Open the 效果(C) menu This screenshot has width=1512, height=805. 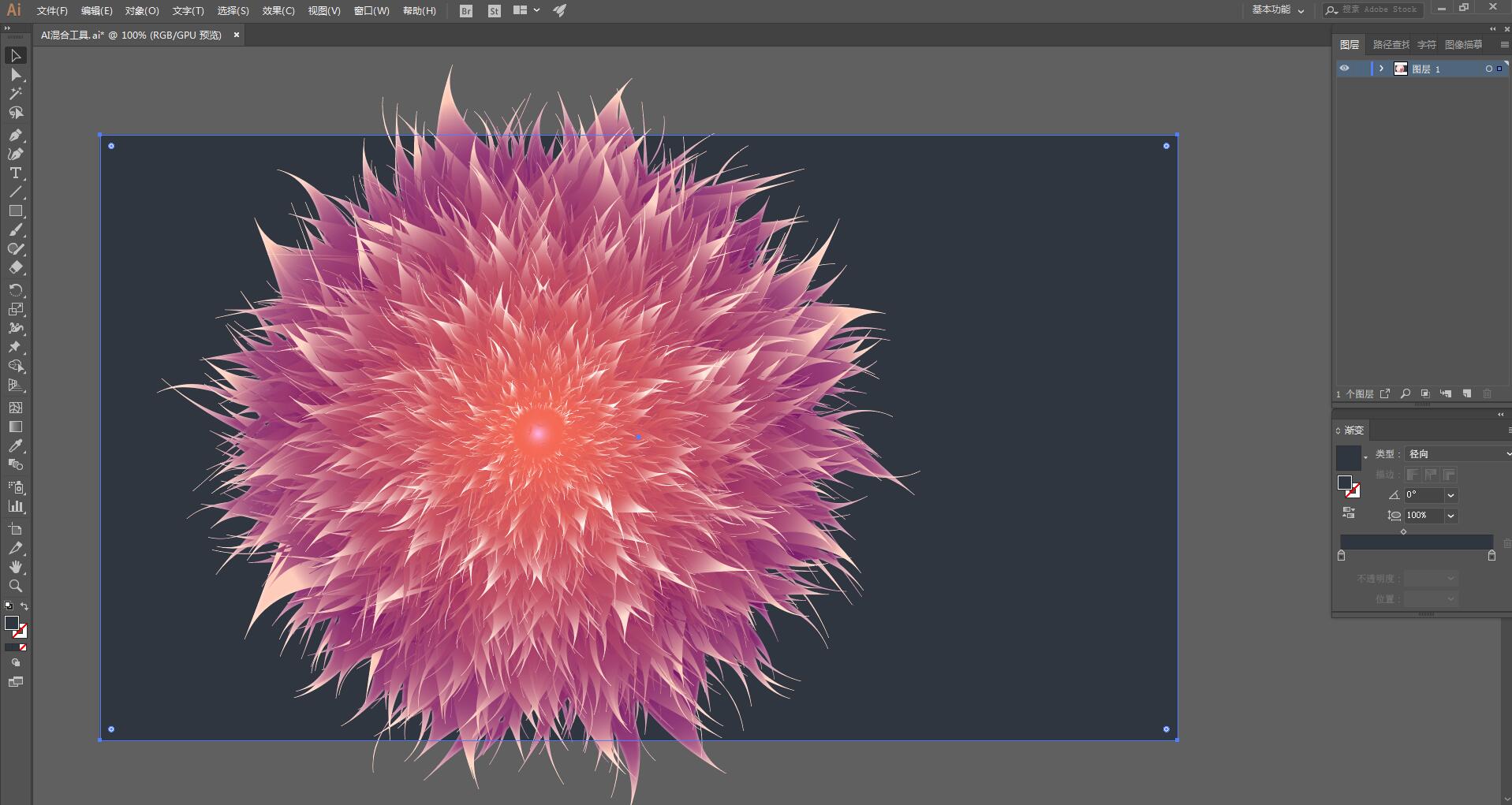[x=278, y=11]
